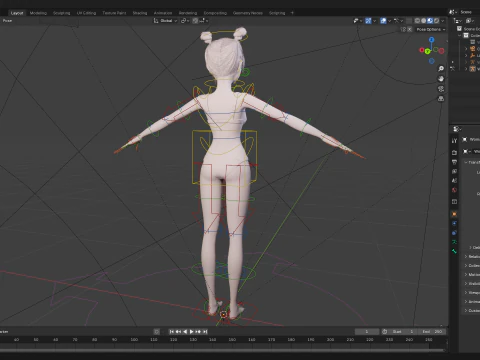Open the View Layer properties tab icon

454,171
